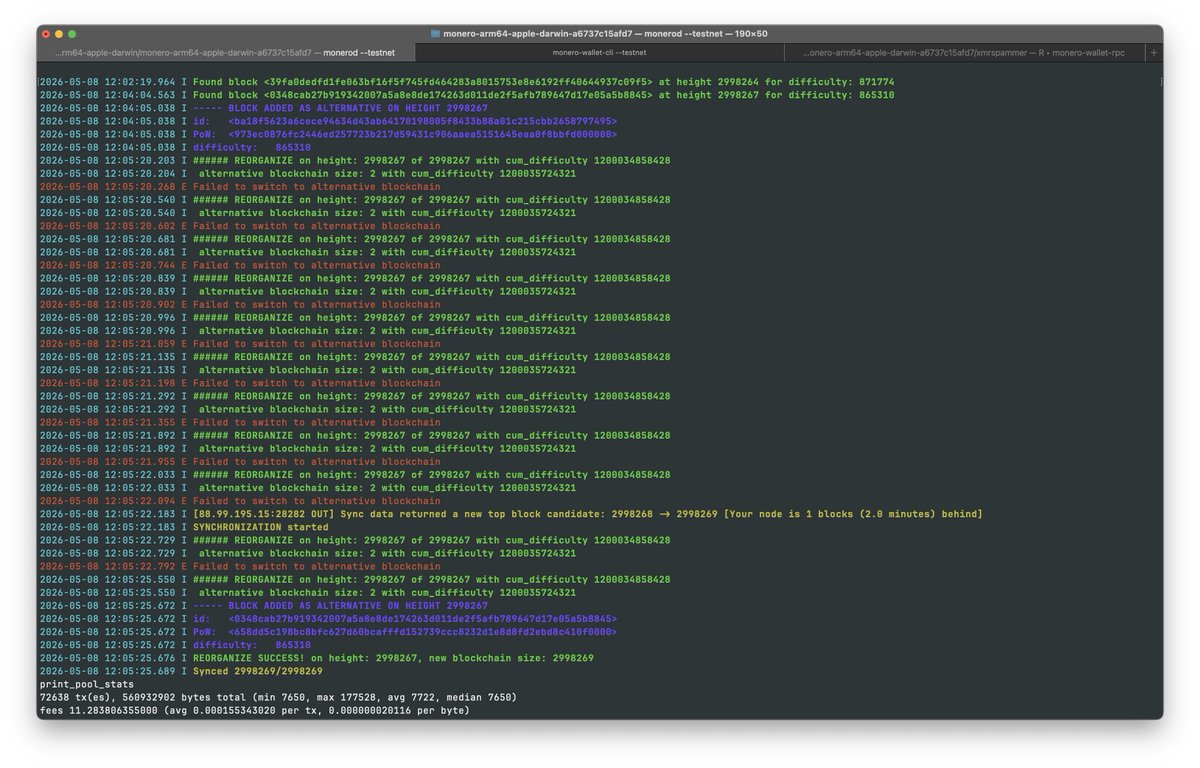Screen dimensions: 1200x768
Task: Click the PoW line starting 973ec0876fc
Action: coord(328,134)
